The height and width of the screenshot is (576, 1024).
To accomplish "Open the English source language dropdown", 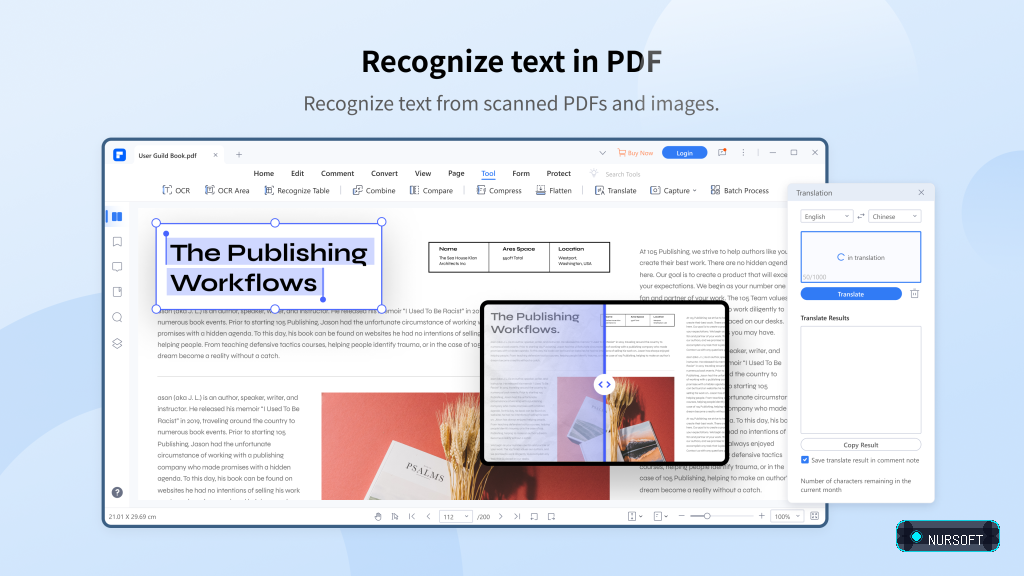I will [x=826, y=216].
